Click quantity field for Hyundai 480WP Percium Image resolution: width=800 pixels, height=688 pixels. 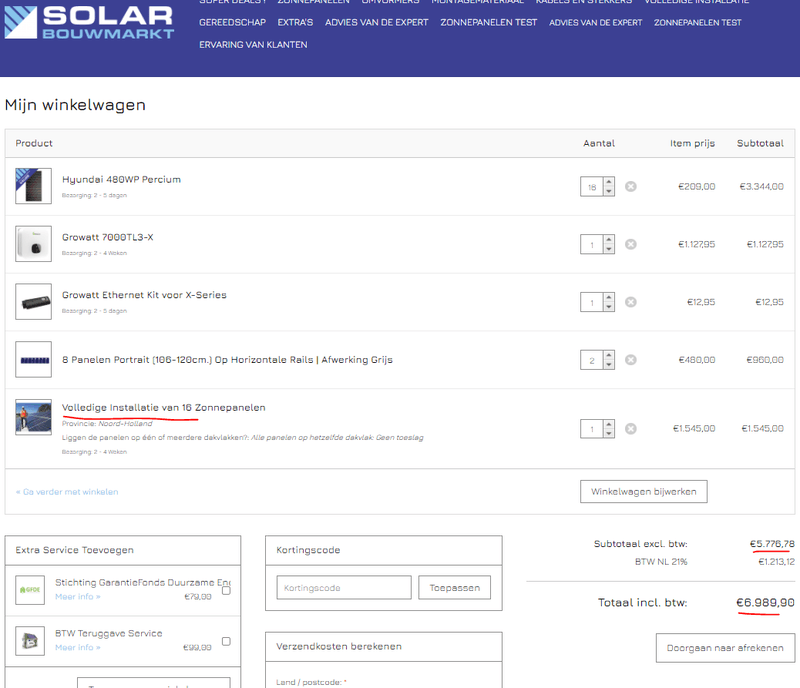click(592, 187)
